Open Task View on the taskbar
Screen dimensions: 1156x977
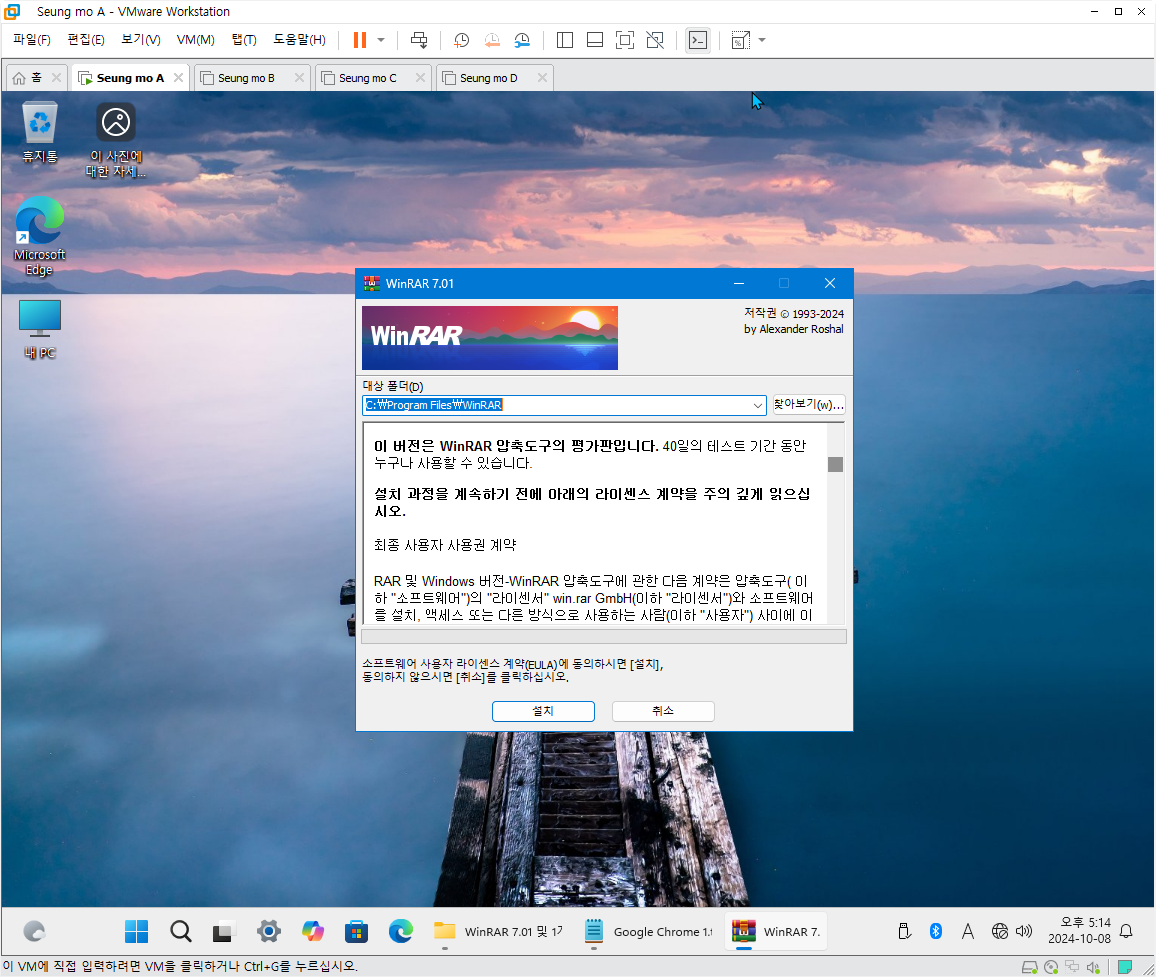tap(223, 931)
